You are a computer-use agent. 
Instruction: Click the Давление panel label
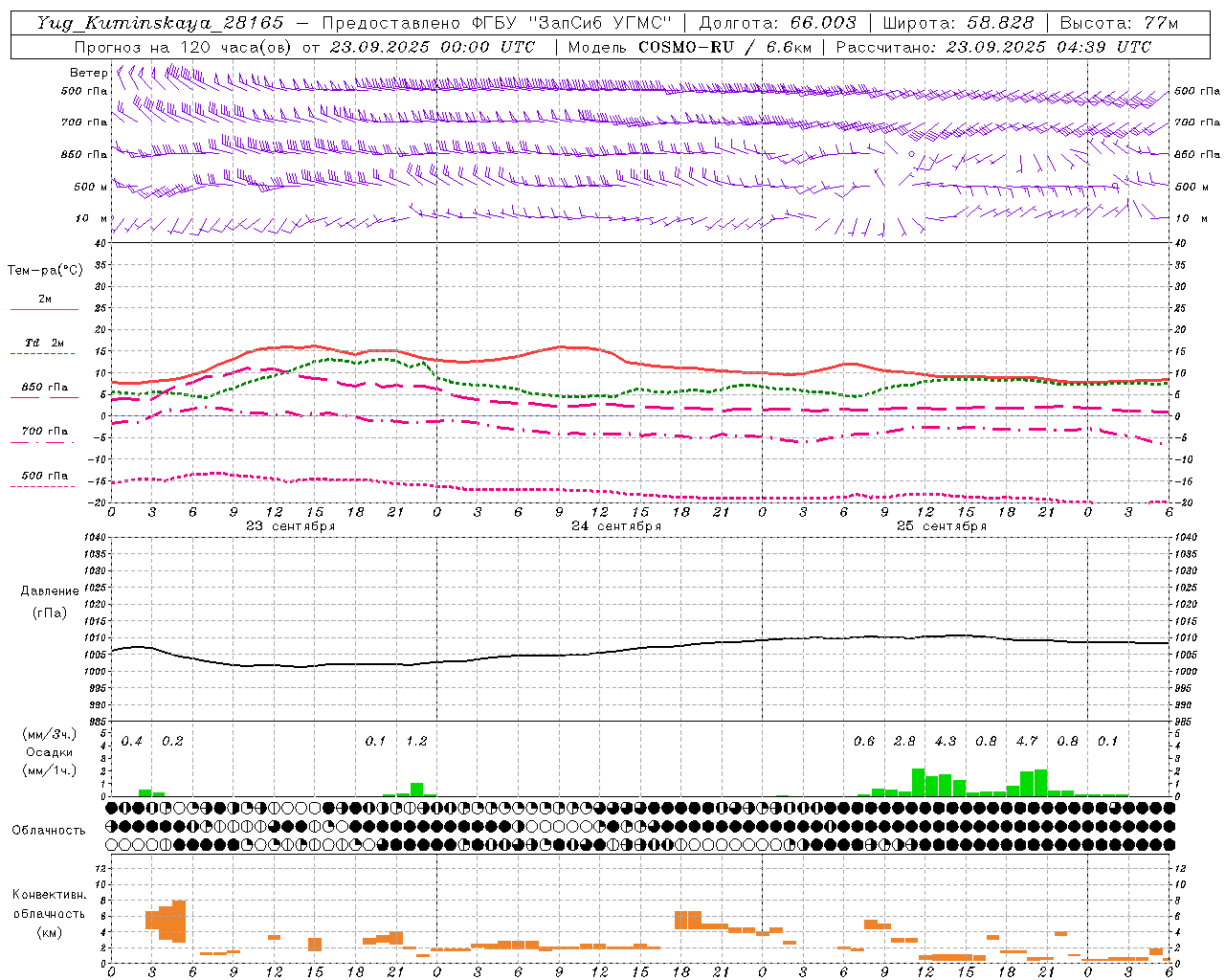tap(50, 591)
